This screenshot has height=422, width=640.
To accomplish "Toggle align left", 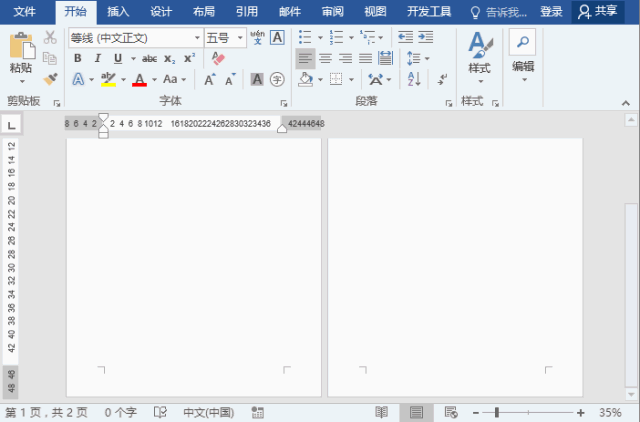I will [305, 58].
